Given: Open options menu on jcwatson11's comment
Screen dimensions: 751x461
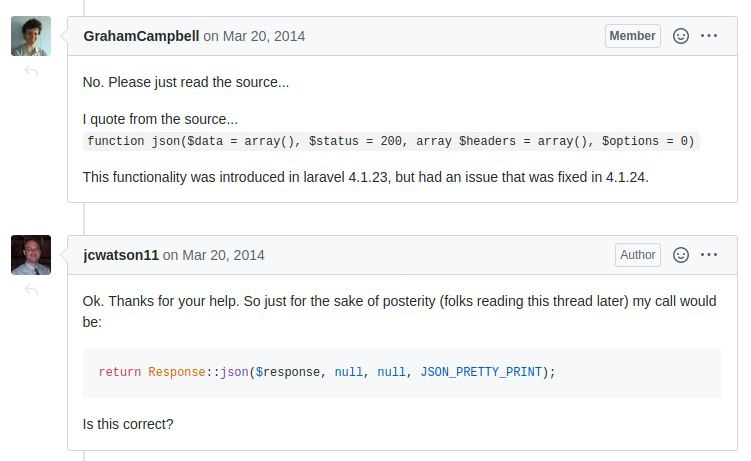Looking at the screenshot, I should point(709,255).
